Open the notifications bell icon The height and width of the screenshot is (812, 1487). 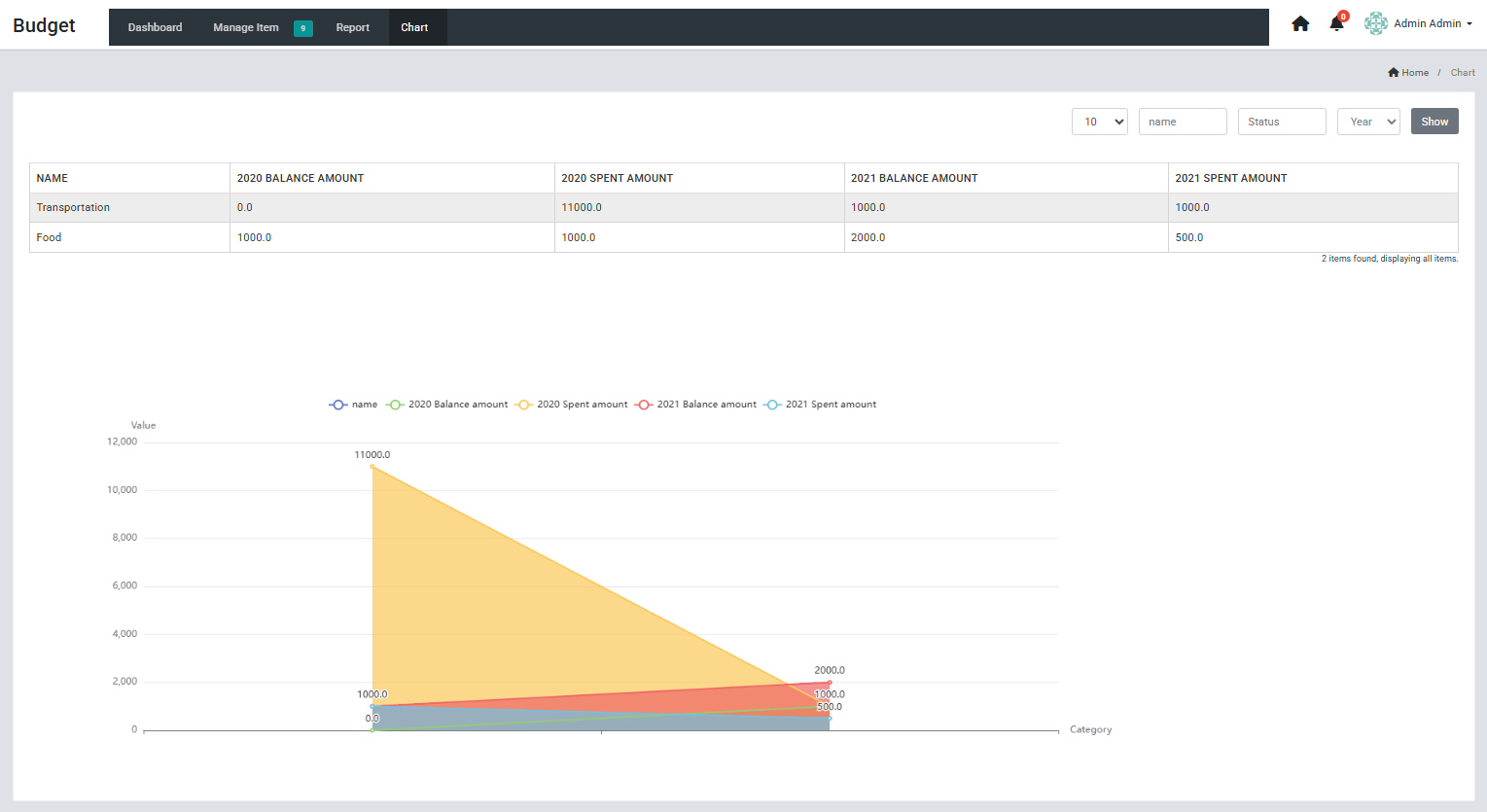[1337, 24]
